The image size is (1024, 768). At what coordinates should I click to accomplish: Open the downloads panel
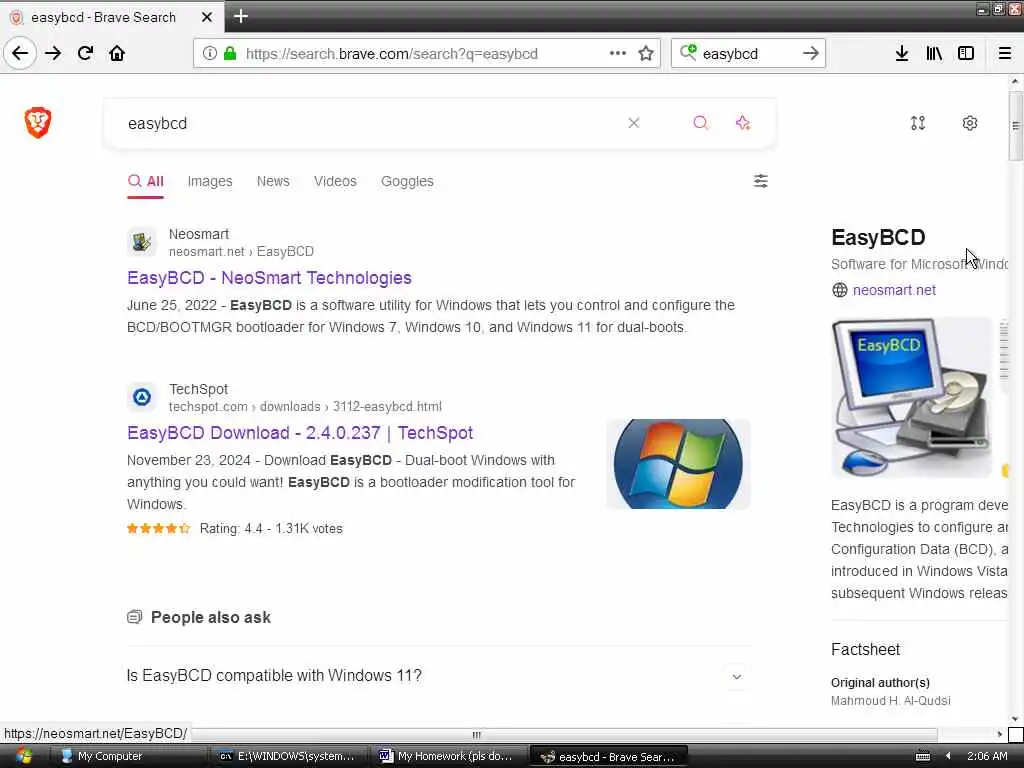(901, 54)
